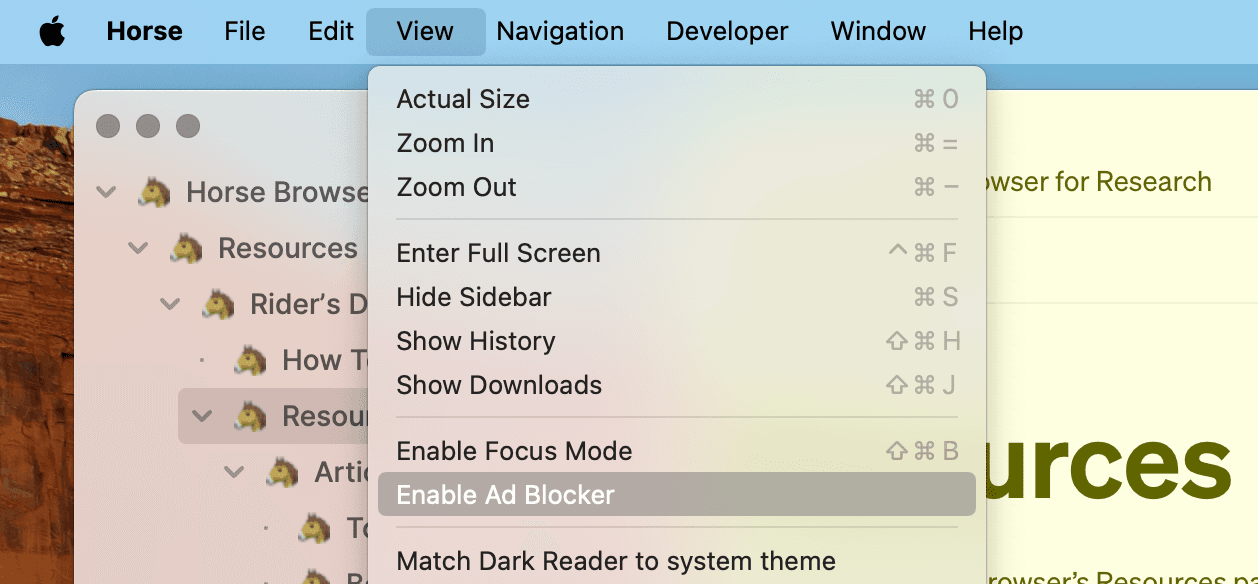Open the Apple menu
This screenshot has height=584, width=1258.
(52, 31)
